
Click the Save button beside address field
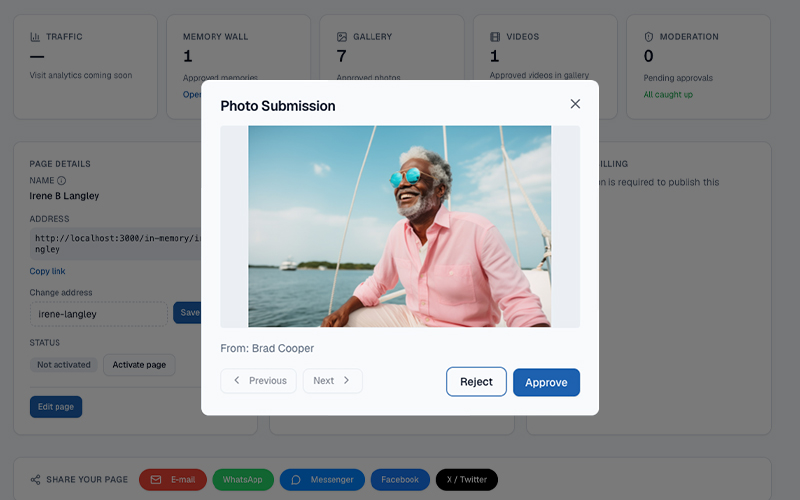(187, 312)
